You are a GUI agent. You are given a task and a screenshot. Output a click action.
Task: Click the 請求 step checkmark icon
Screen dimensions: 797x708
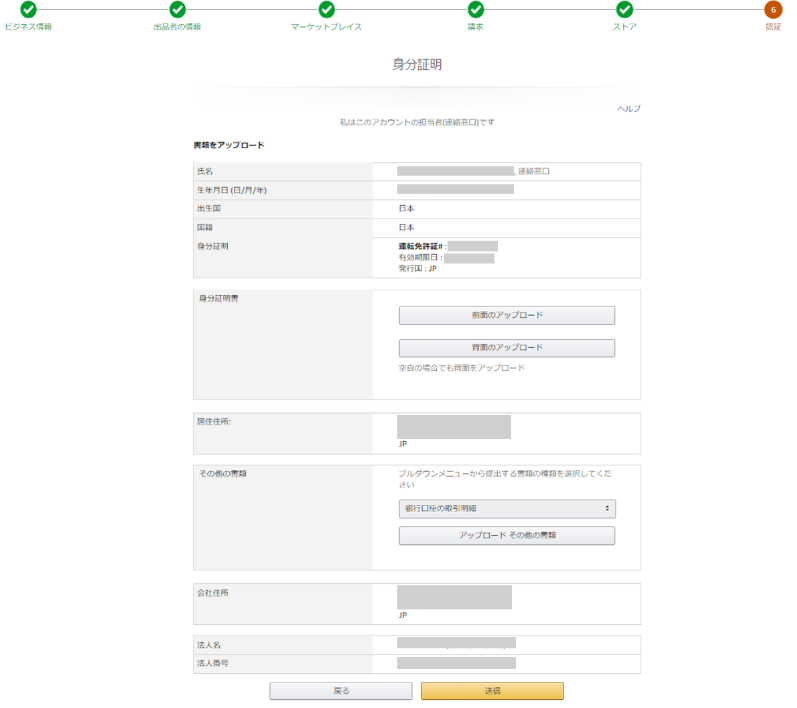[476, 9]
